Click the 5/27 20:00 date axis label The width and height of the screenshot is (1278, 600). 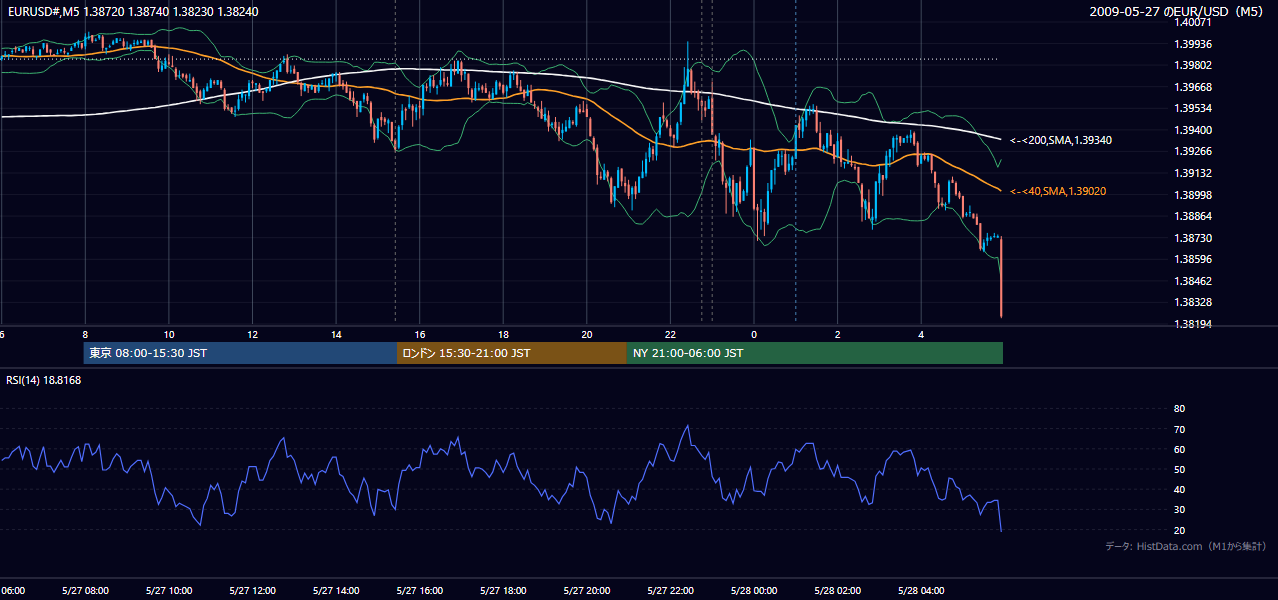click(x=586, y=591)
